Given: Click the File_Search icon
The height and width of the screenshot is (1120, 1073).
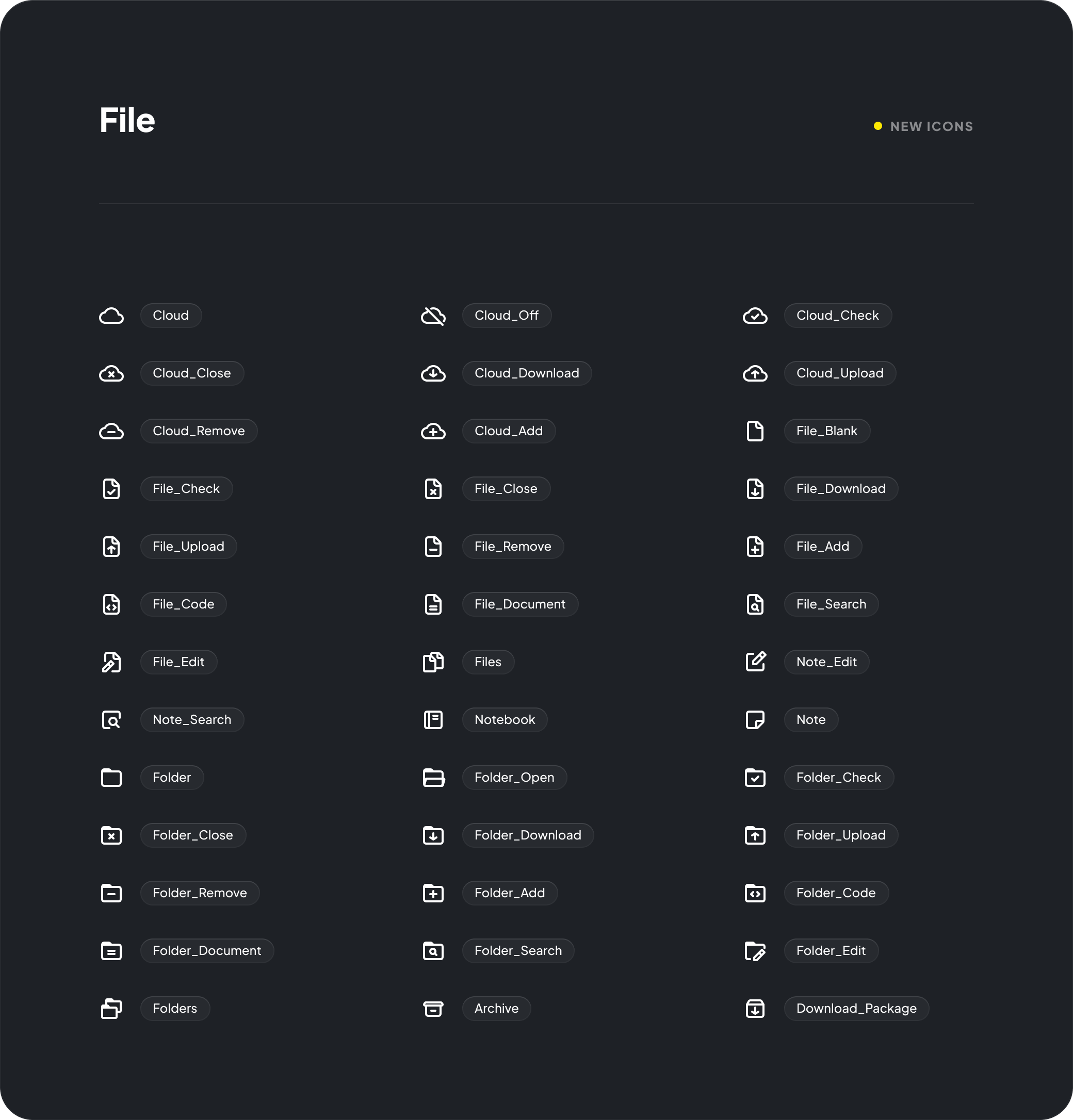Looking at the screenshot, I should pos(755,604).
